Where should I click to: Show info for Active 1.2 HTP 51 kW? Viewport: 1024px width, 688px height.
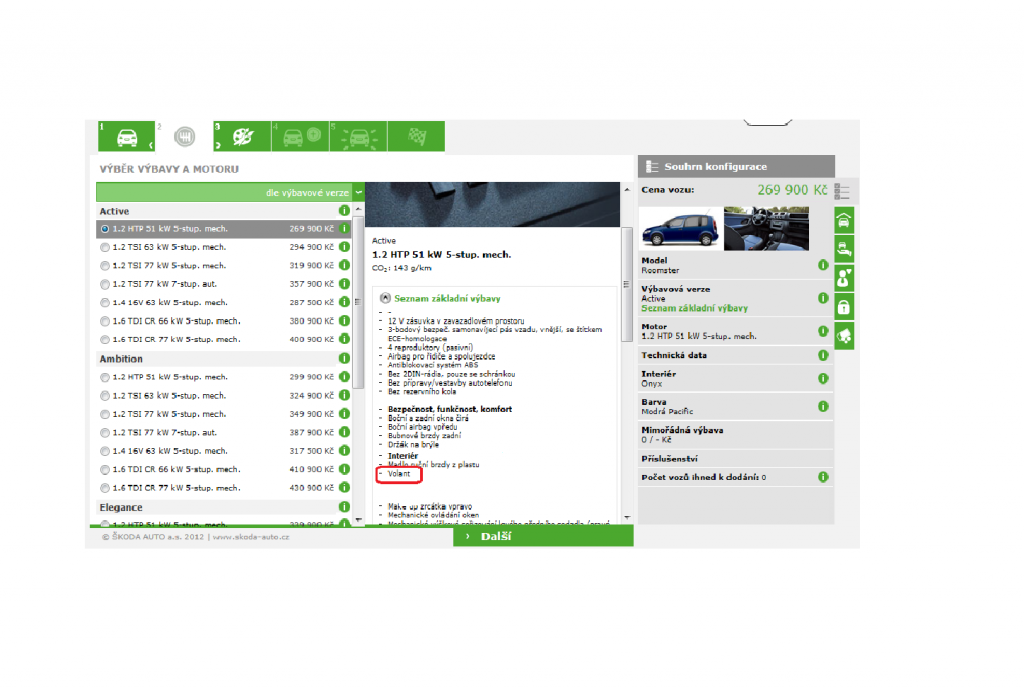click(x=344, y=229)
